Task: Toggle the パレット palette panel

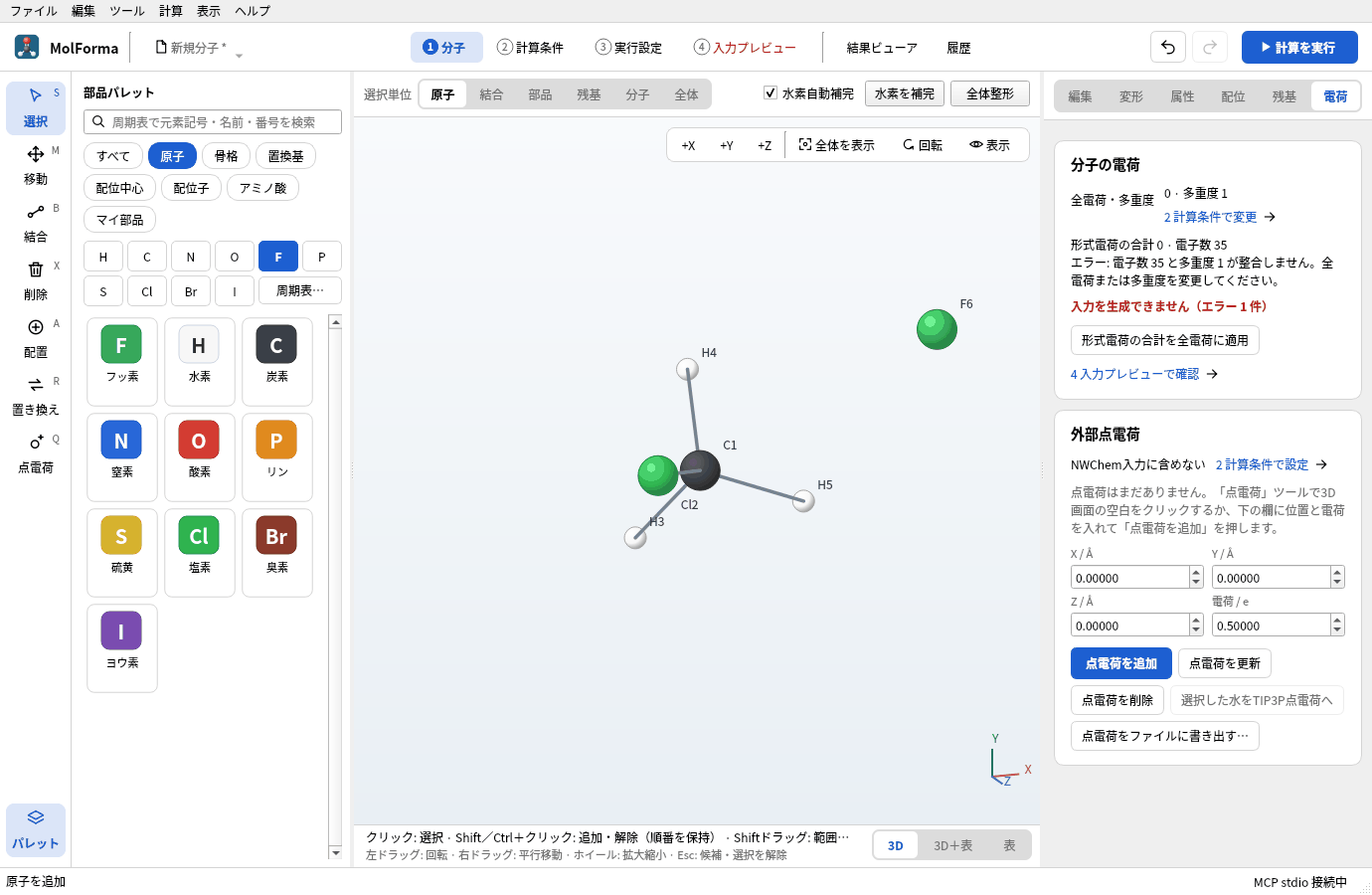Action: [36, 829]
